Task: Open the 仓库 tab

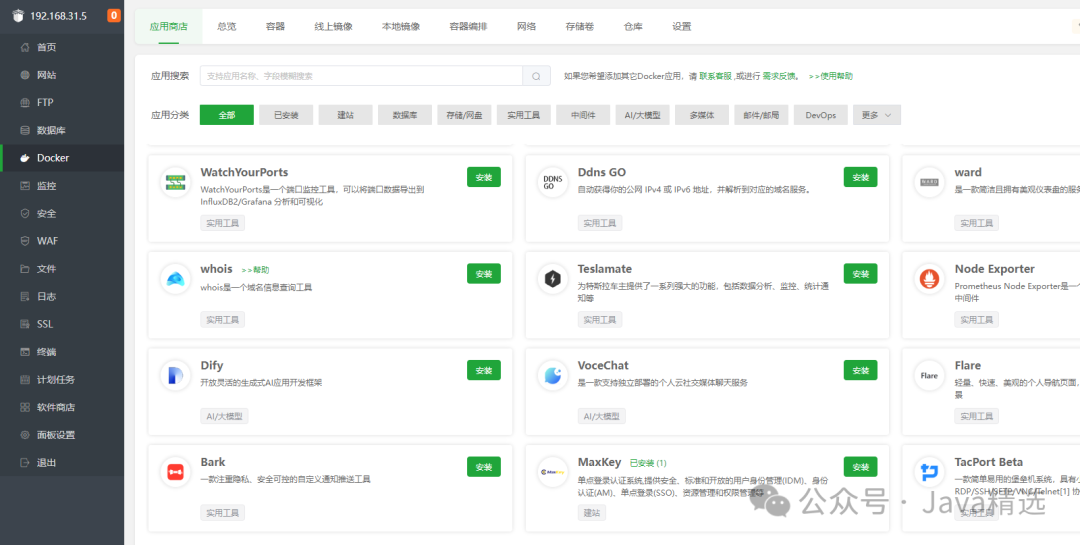Action: click(633, 26)
